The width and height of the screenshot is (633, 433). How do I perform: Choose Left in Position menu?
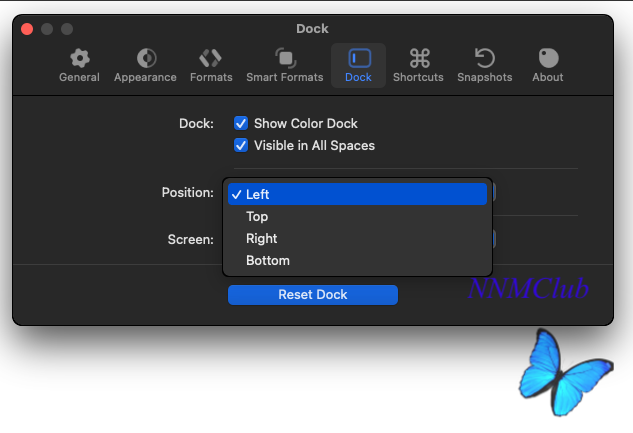click(357, 194)
